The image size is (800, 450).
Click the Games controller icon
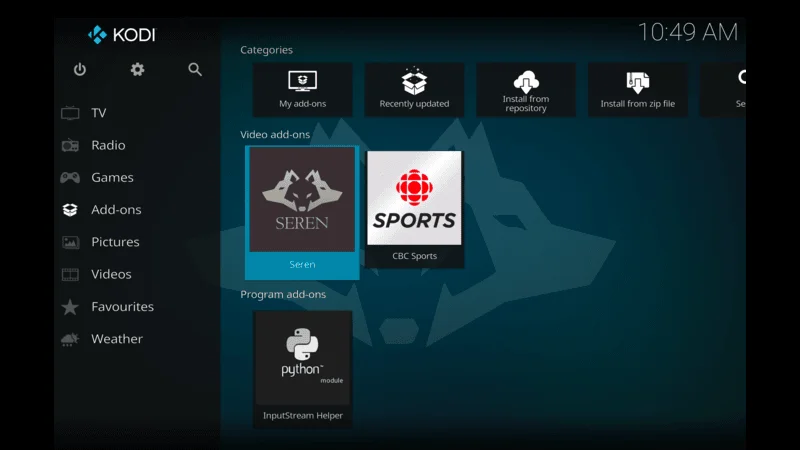point(70,178)
